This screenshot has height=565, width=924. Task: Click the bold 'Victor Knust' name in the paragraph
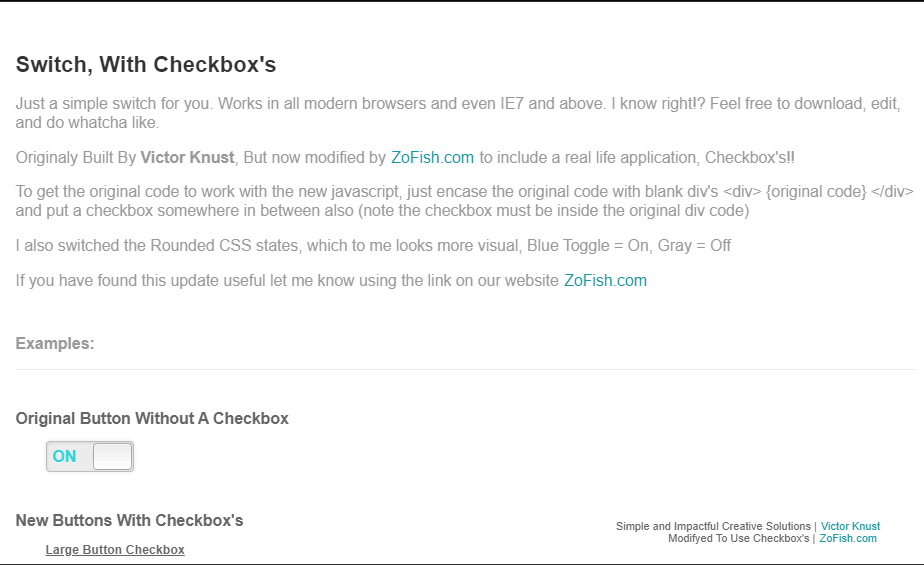point(187,158)
